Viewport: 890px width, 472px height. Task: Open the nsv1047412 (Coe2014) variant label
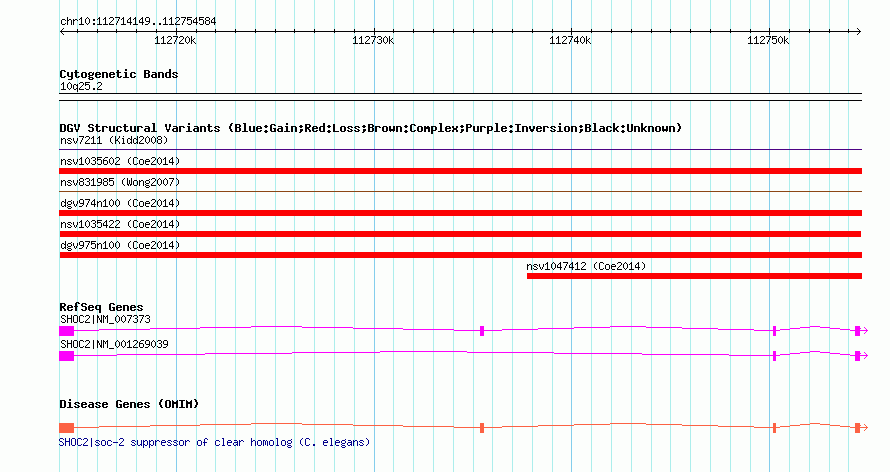(586, 267)
